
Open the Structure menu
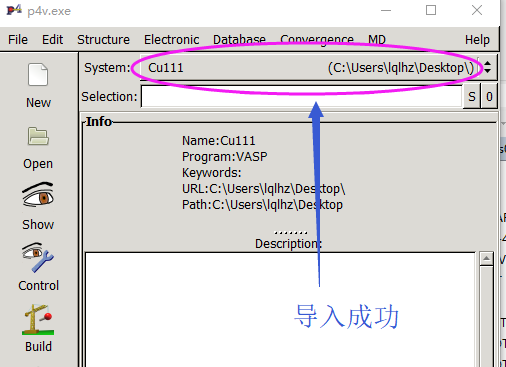(x=103, y=40)
